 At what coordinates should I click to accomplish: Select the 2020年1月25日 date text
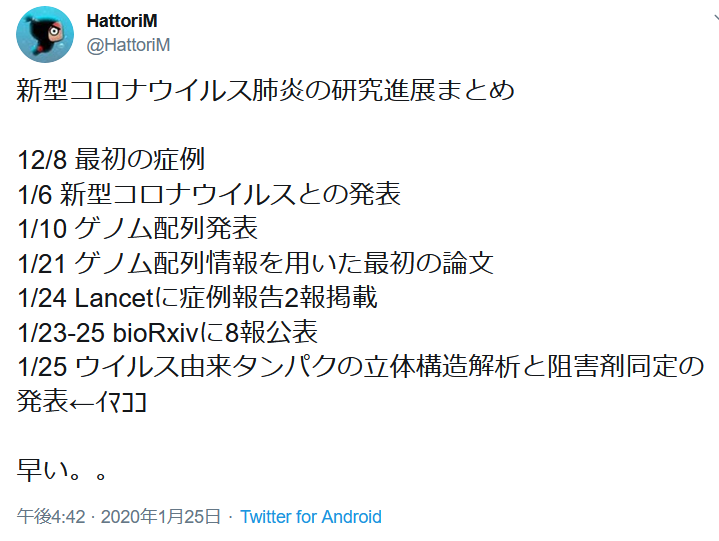click(x=161, y=517)
